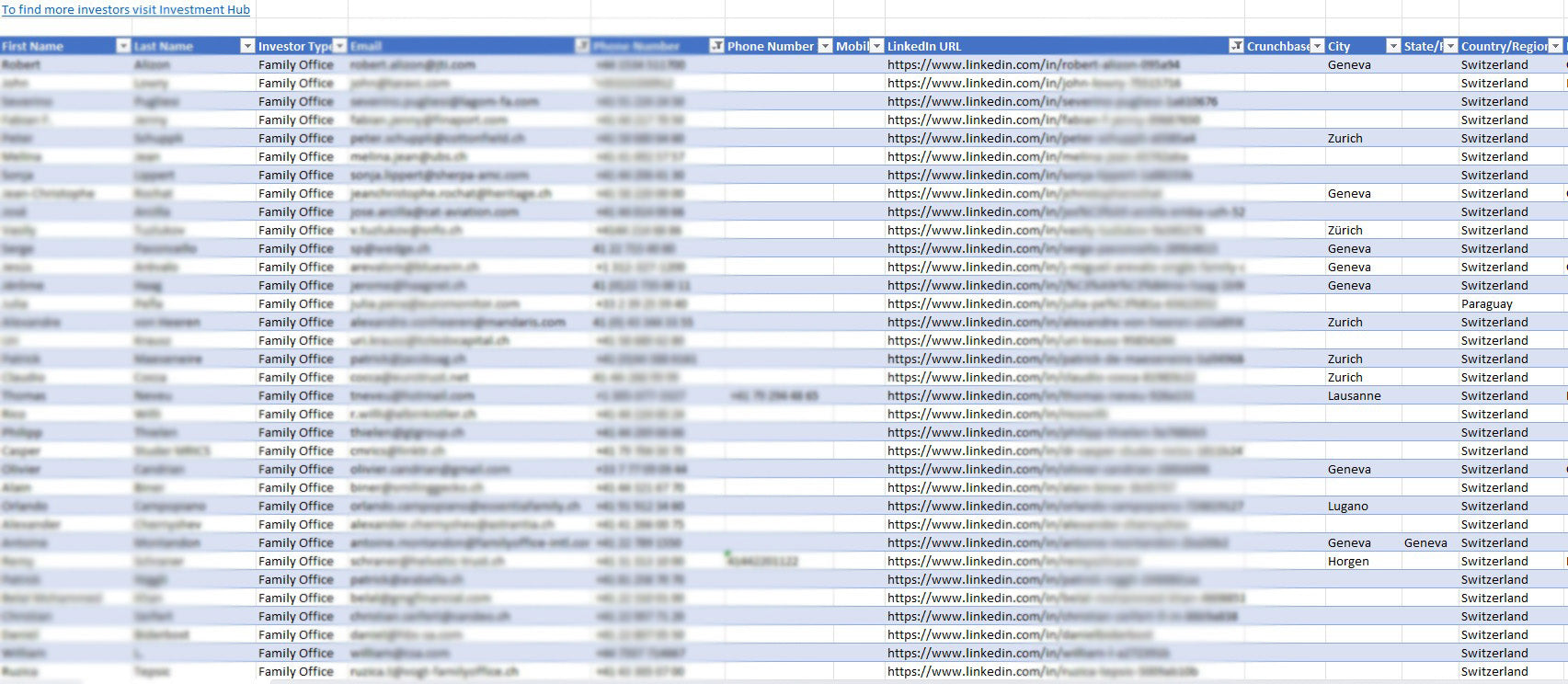Open the Last Name column filter dropdown
Viewport: 1568px width, 684px height.
click(x=246, y=46)
